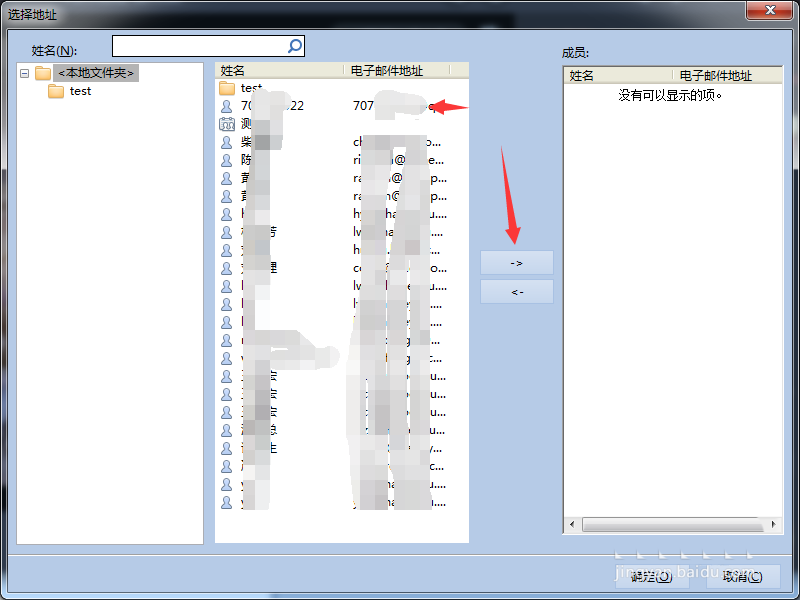Click the magnifier search icon
Viewport: 800px width, 600px height.
click(x=294, y=45)
